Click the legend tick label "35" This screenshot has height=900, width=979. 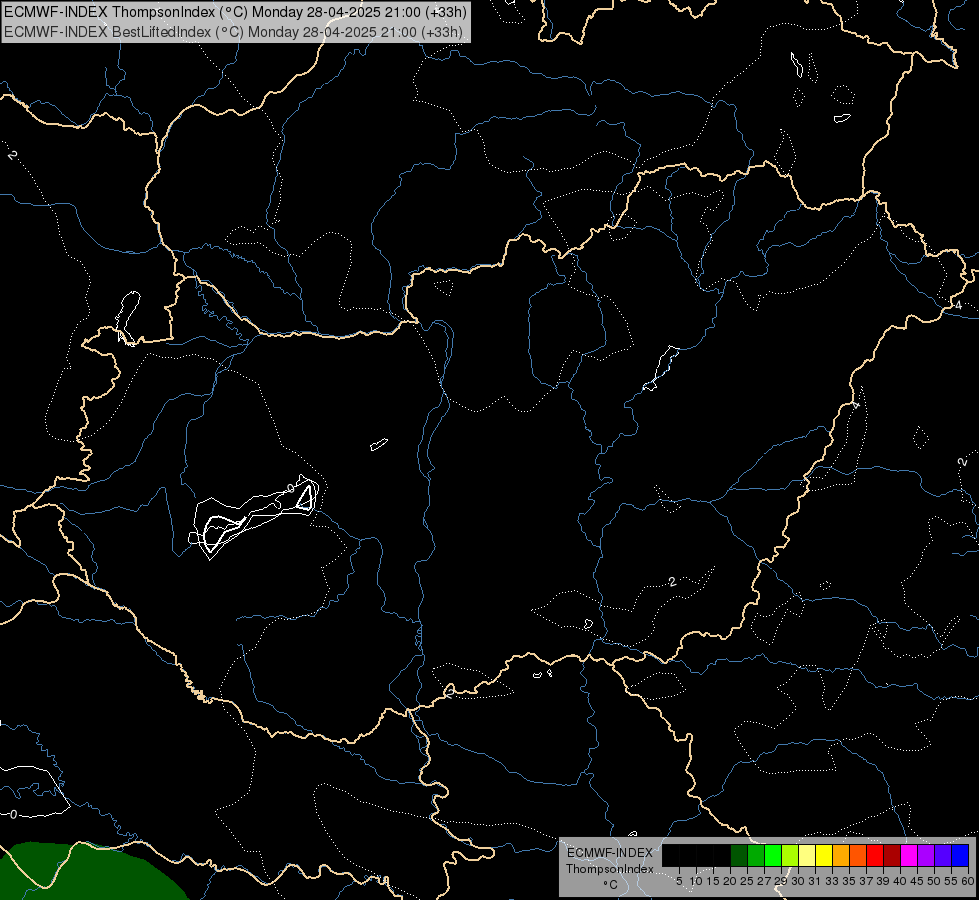coord(849,881)
